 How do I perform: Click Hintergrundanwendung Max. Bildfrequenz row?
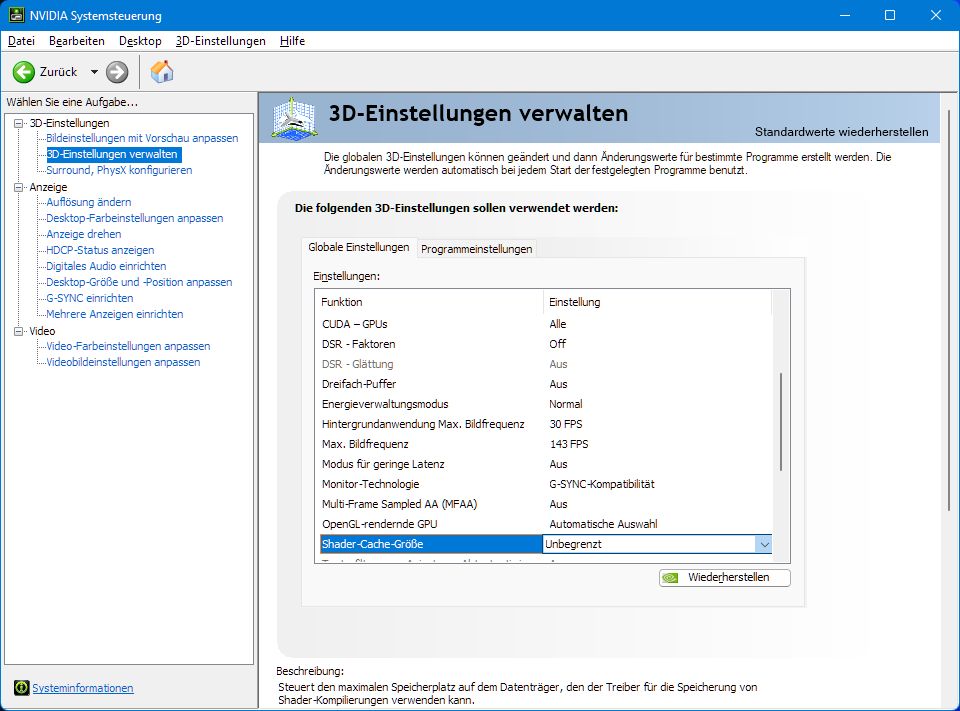click(545, 424)
